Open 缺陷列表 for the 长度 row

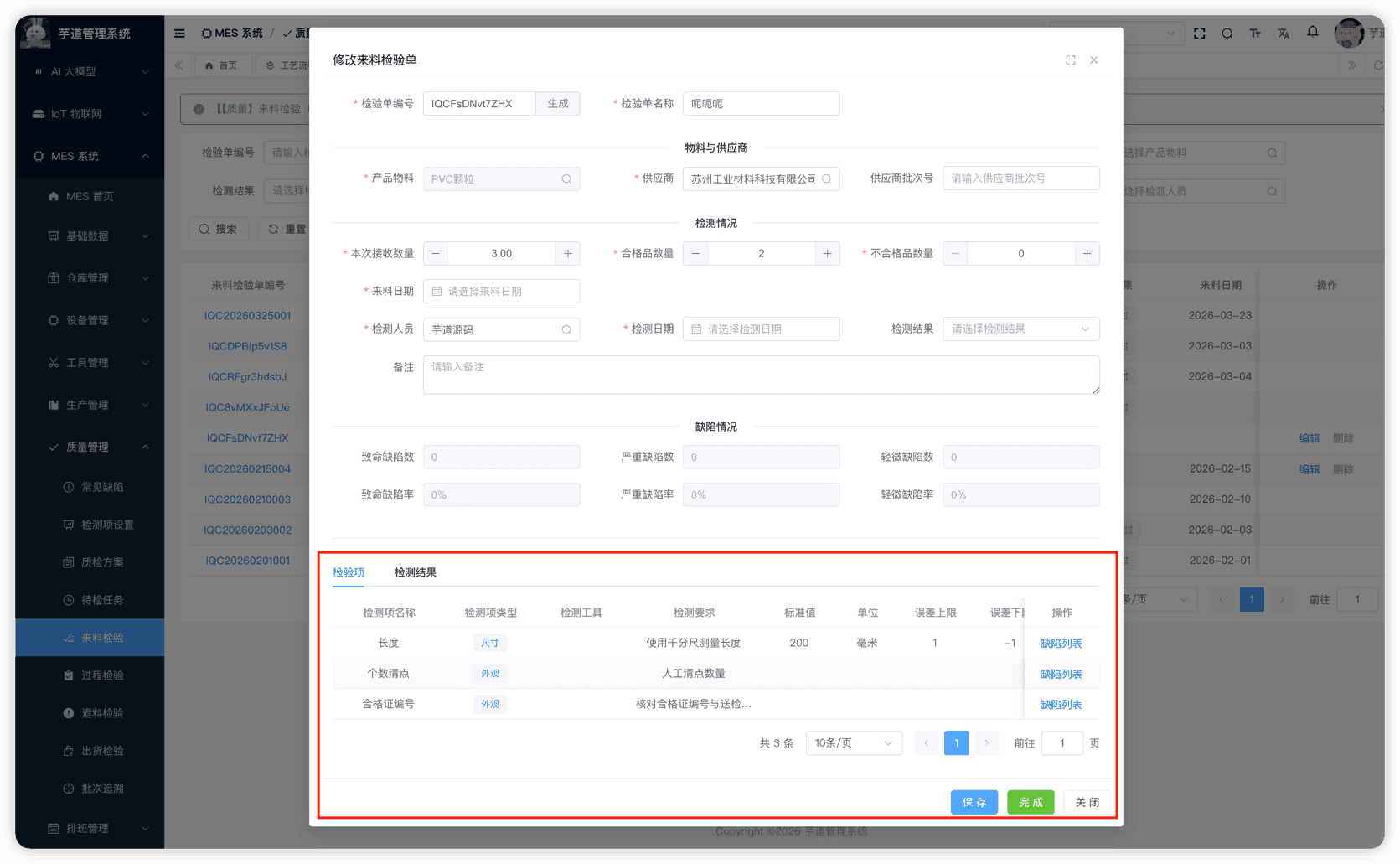click(x=1062, y=643)
